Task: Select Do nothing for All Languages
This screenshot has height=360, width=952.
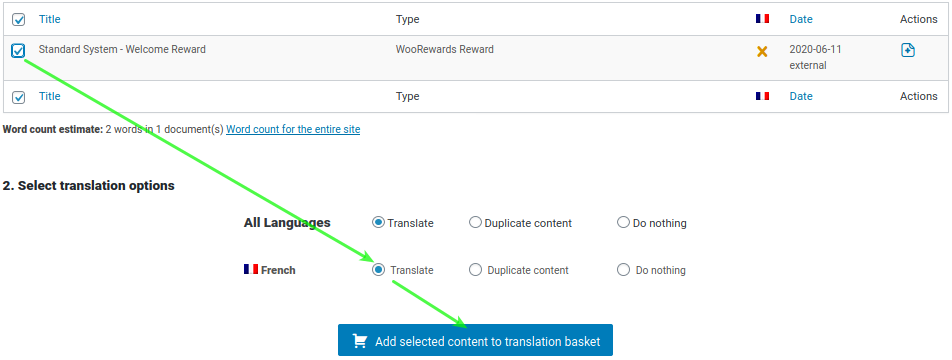Action: click(x=623, y=222)
